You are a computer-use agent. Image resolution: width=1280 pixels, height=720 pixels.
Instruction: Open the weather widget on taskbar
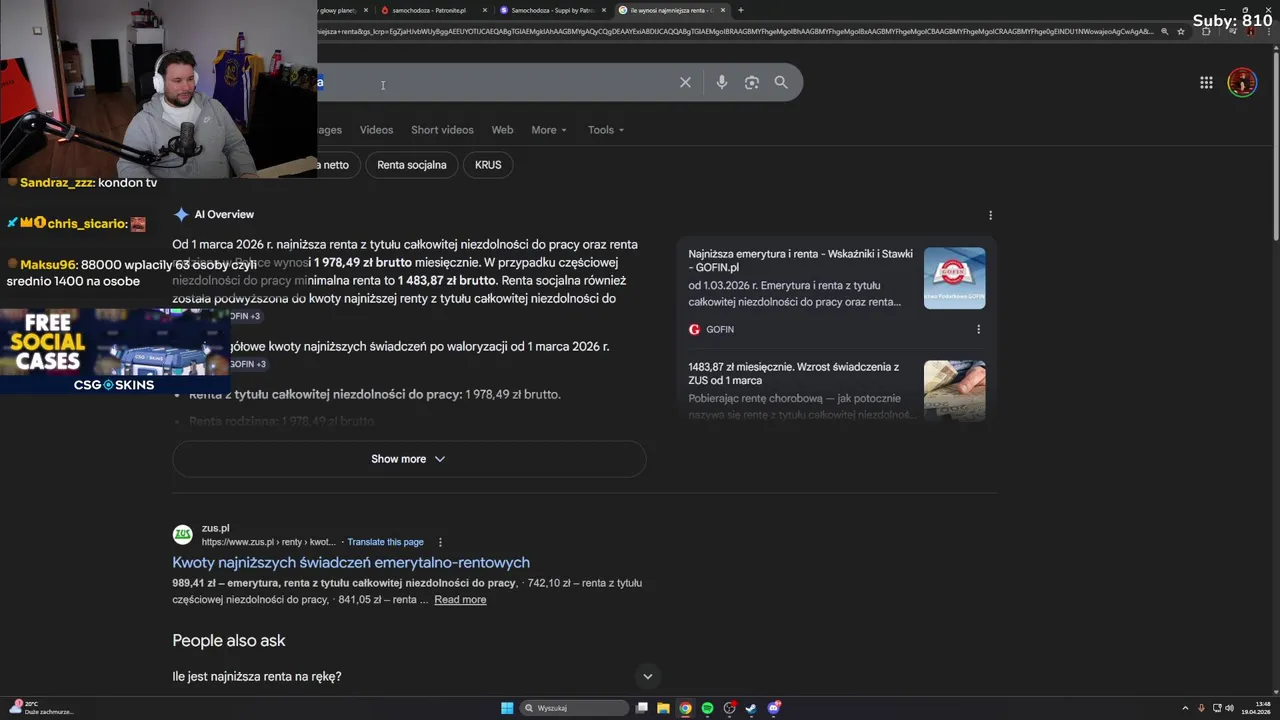(40, 707)
